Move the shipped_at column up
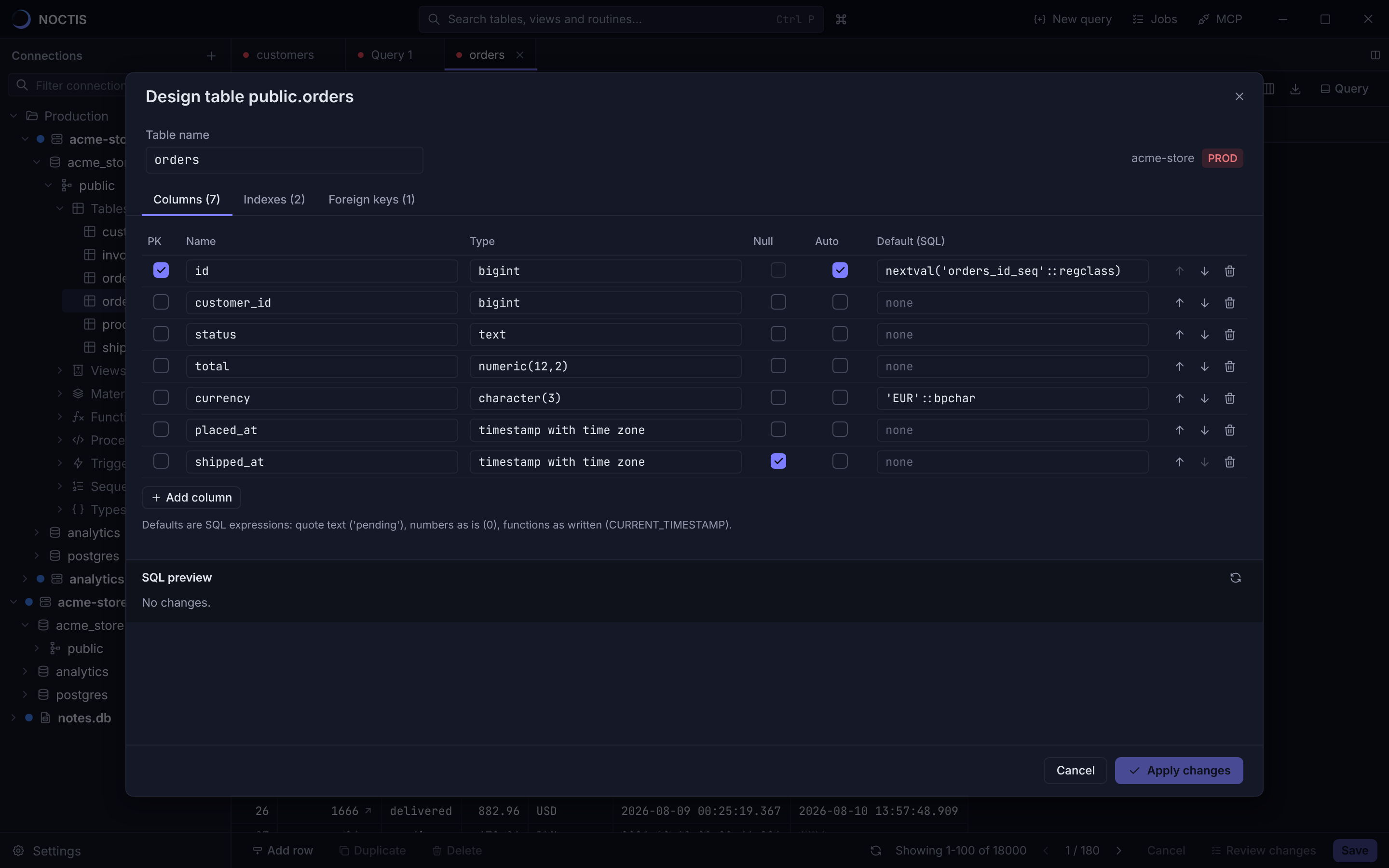The image size is (1389, 868). pyautogui.click(x=1179, y=462)
